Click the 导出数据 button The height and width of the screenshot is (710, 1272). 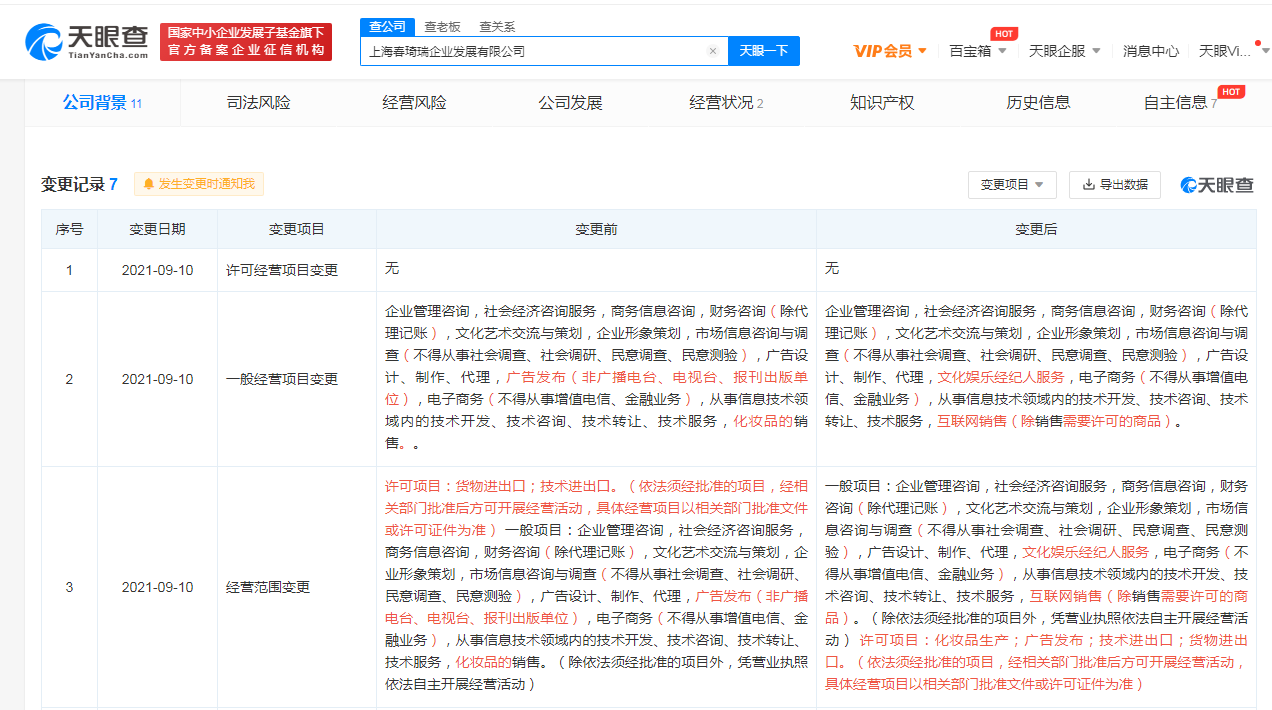pyautogui.click(x=1115, y=185)
